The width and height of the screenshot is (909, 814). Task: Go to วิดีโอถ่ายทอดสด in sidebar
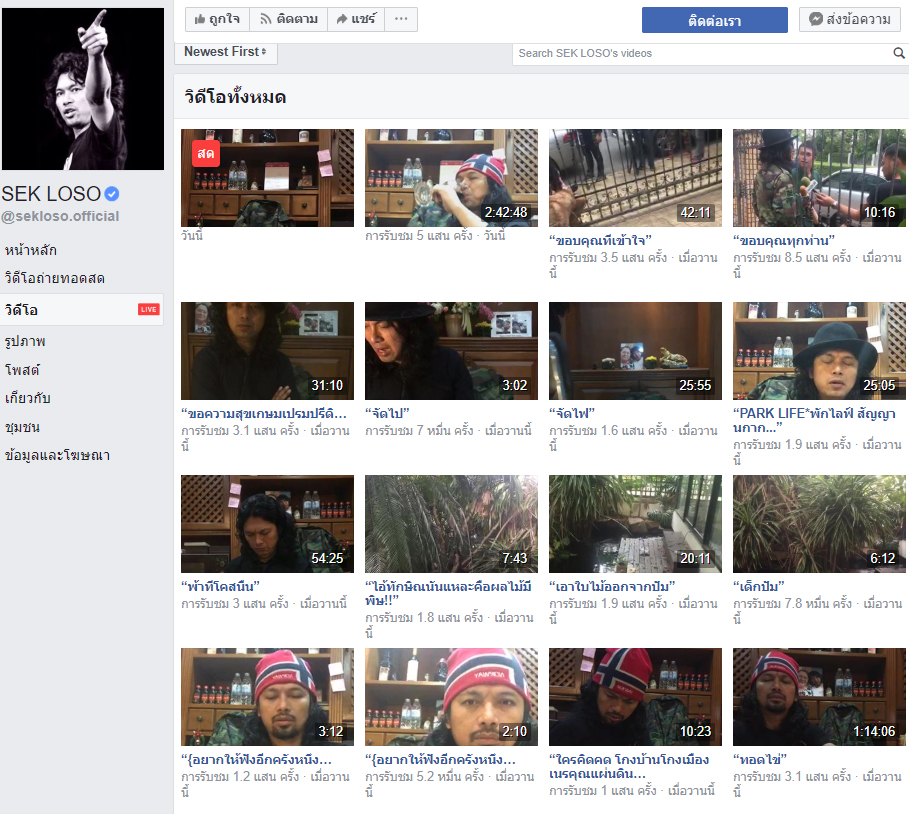tap(55, 278)
